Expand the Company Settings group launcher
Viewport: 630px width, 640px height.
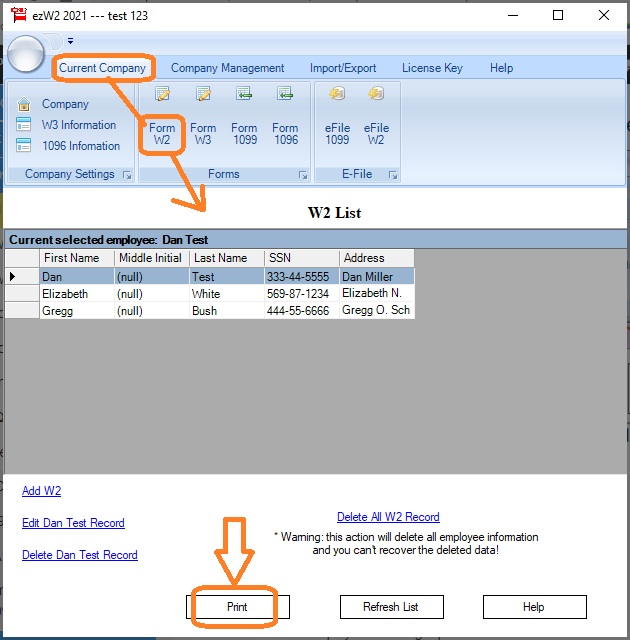pos(127,175)
